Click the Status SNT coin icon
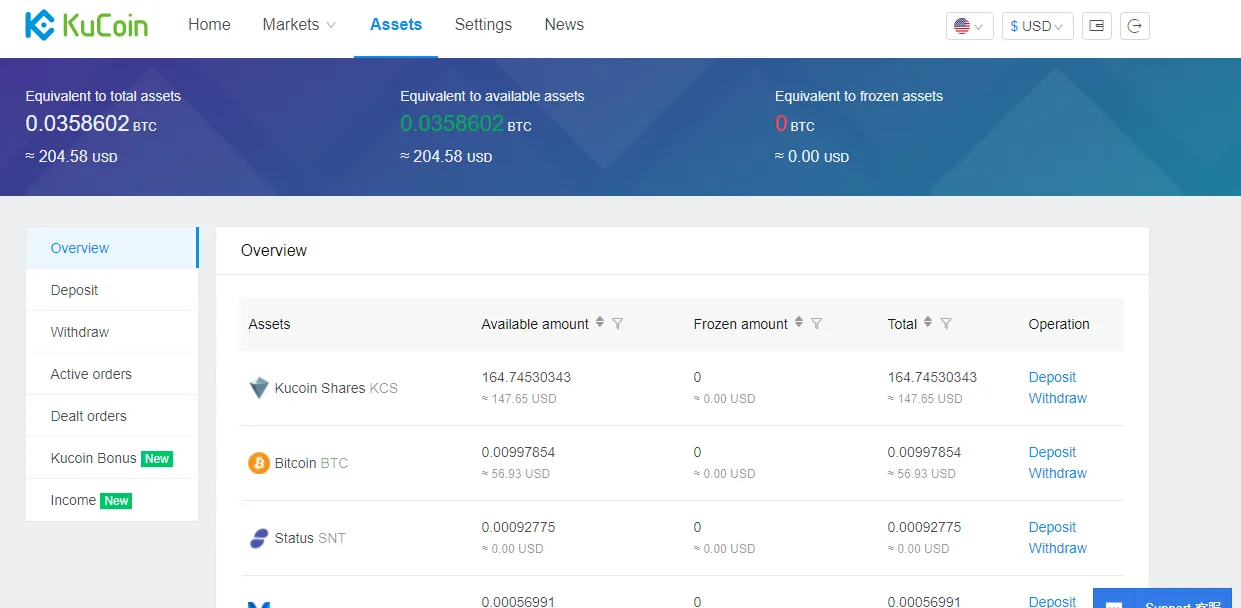 [x=259, y=538]
